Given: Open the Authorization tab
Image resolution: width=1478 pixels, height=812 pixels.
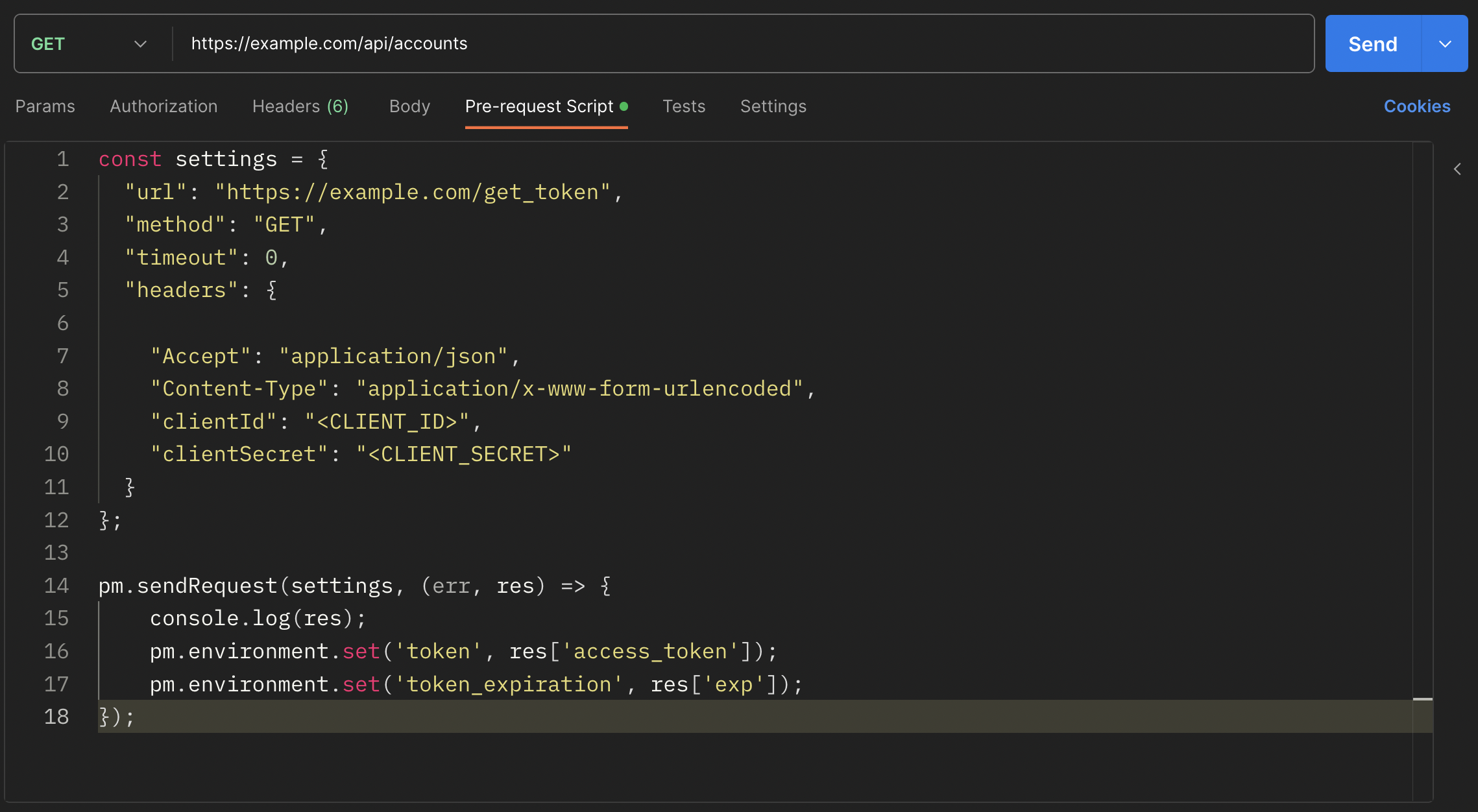Looking at the screenshot, I should point(164,106).
